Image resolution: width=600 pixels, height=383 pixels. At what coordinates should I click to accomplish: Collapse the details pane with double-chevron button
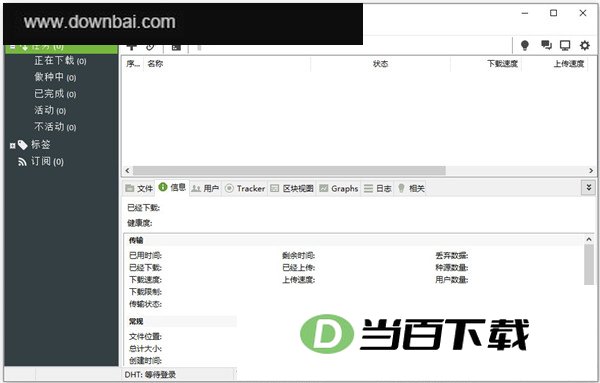point(589,187)
